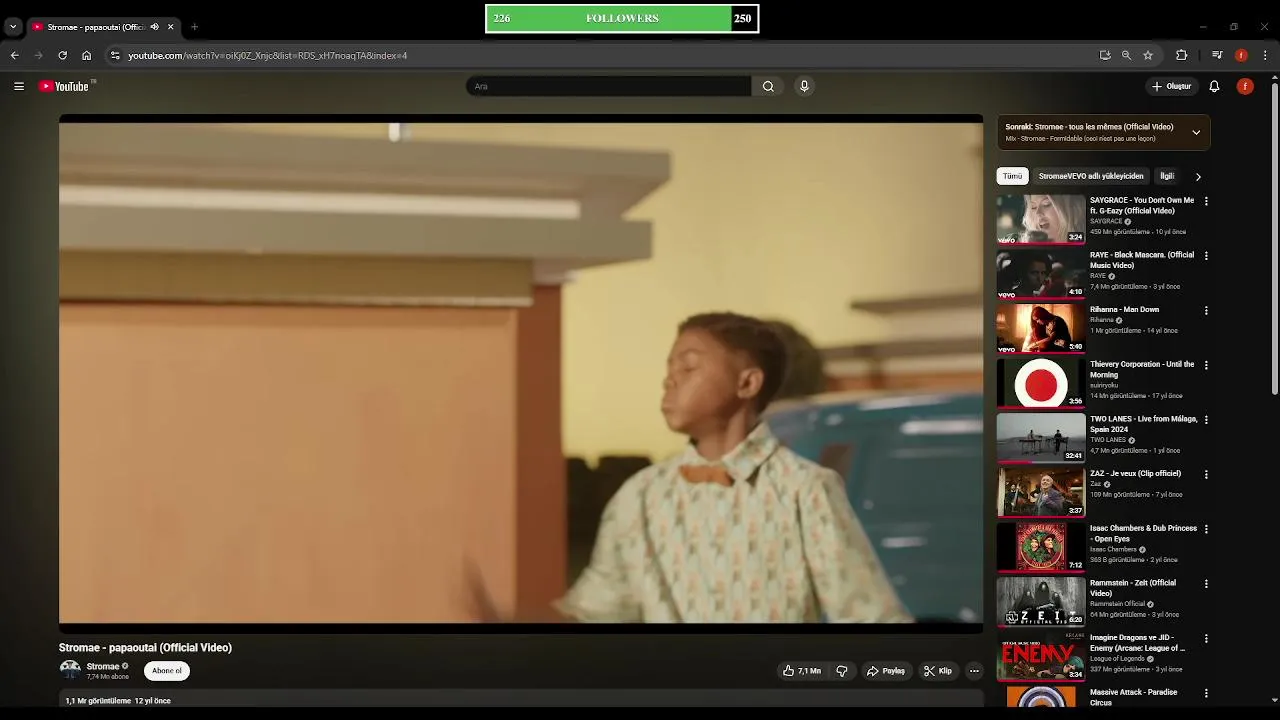Bookmark this page with star icon

tap(1148, 55)
